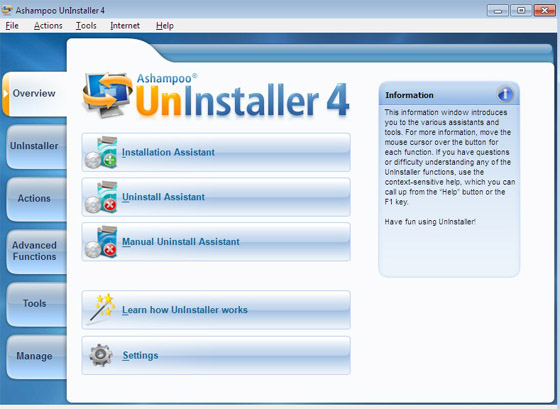This screenshot has width=560, height=409.
Task: Minimize the UnInstaller window
Action: pos(498,10)
